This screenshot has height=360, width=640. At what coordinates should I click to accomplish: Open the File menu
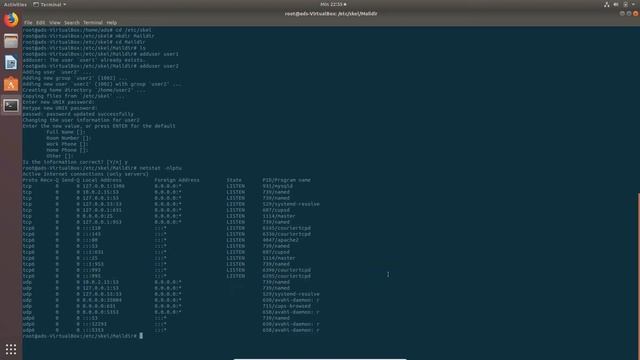(x=28, y=23)
